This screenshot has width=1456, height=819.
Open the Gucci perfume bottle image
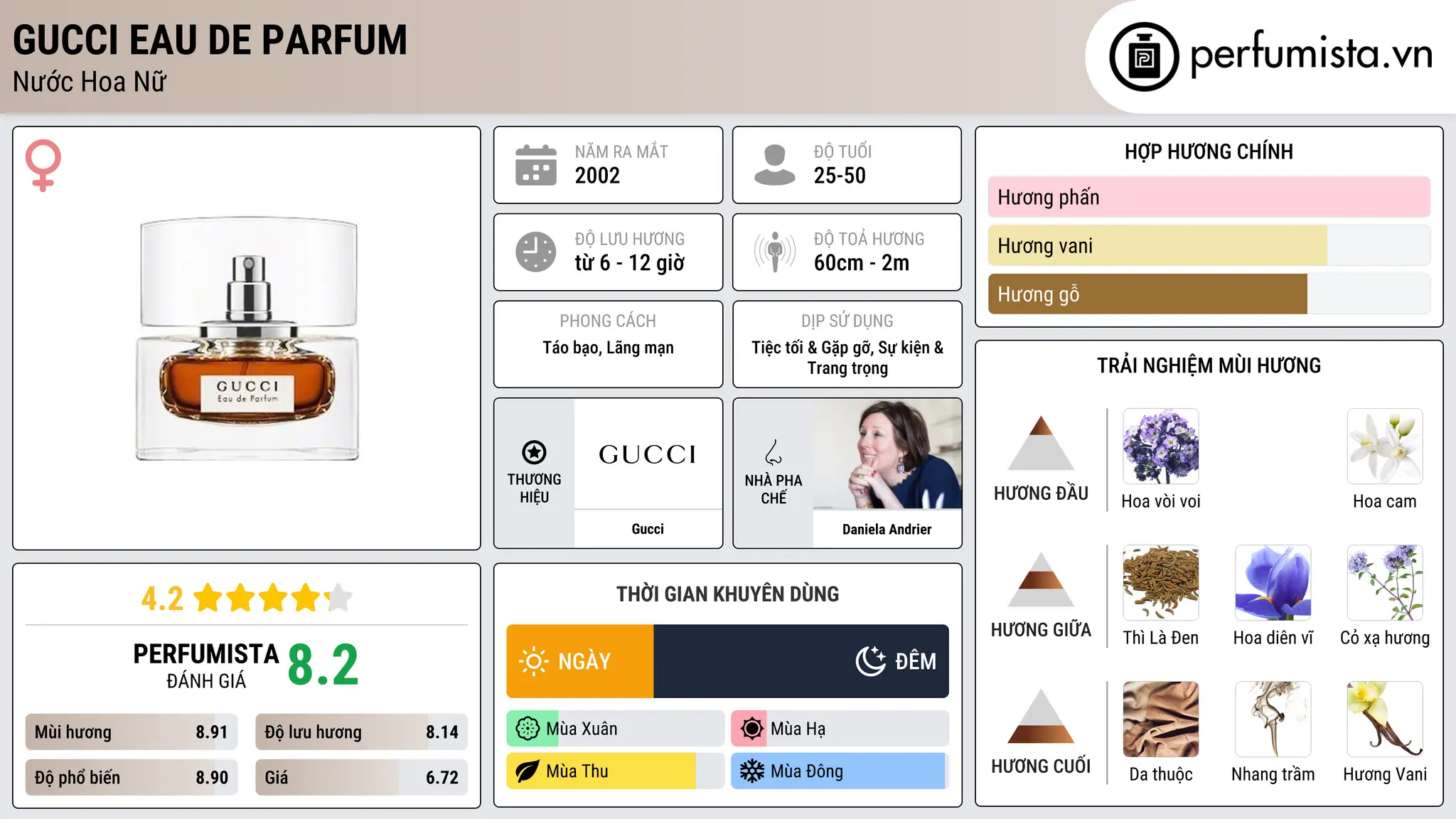point(247,339)
